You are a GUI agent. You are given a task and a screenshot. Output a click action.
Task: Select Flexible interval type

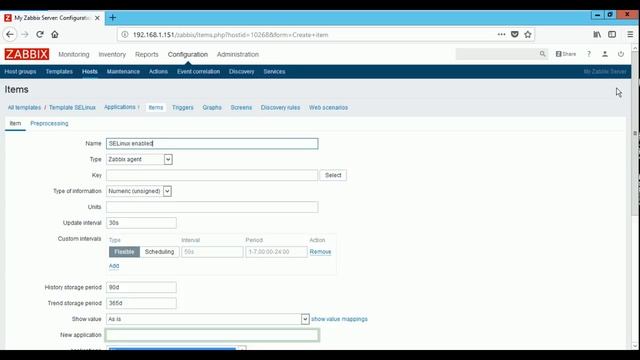point(124,252)
